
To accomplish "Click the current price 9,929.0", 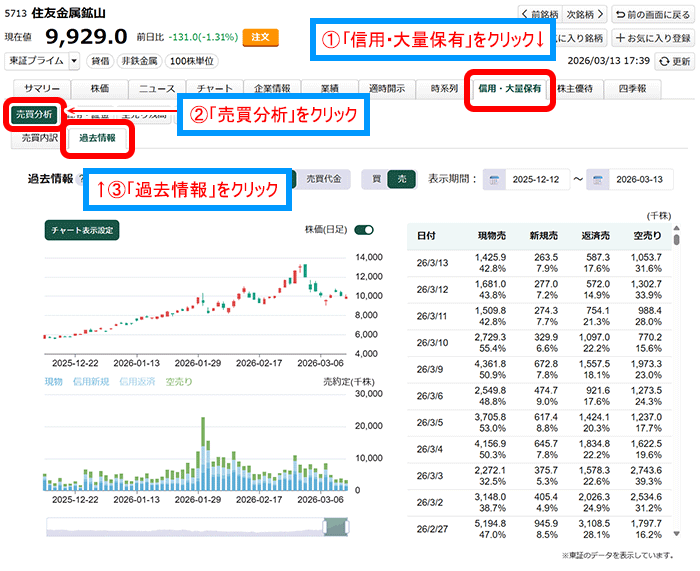I will pyautogui.click(x=87, y=37).
